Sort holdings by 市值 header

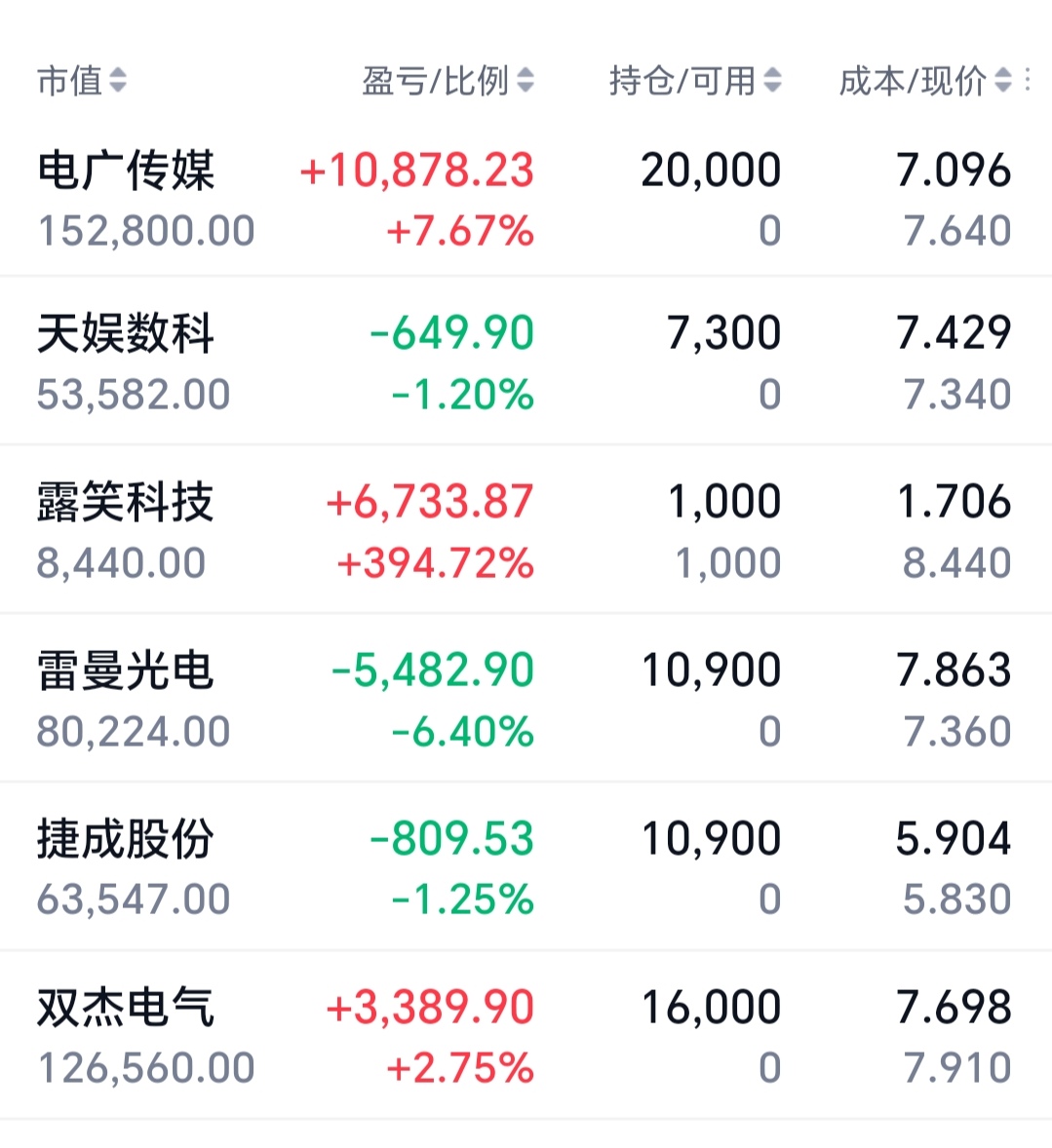pyautogui.click(x=69, y=80)
